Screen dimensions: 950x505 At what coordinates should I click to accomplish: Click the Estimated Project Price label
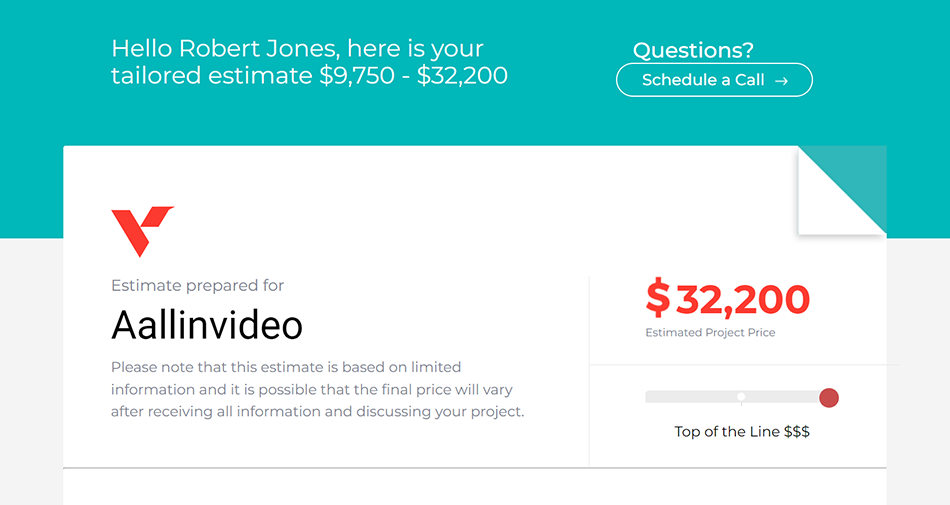[x=710, y=333]
